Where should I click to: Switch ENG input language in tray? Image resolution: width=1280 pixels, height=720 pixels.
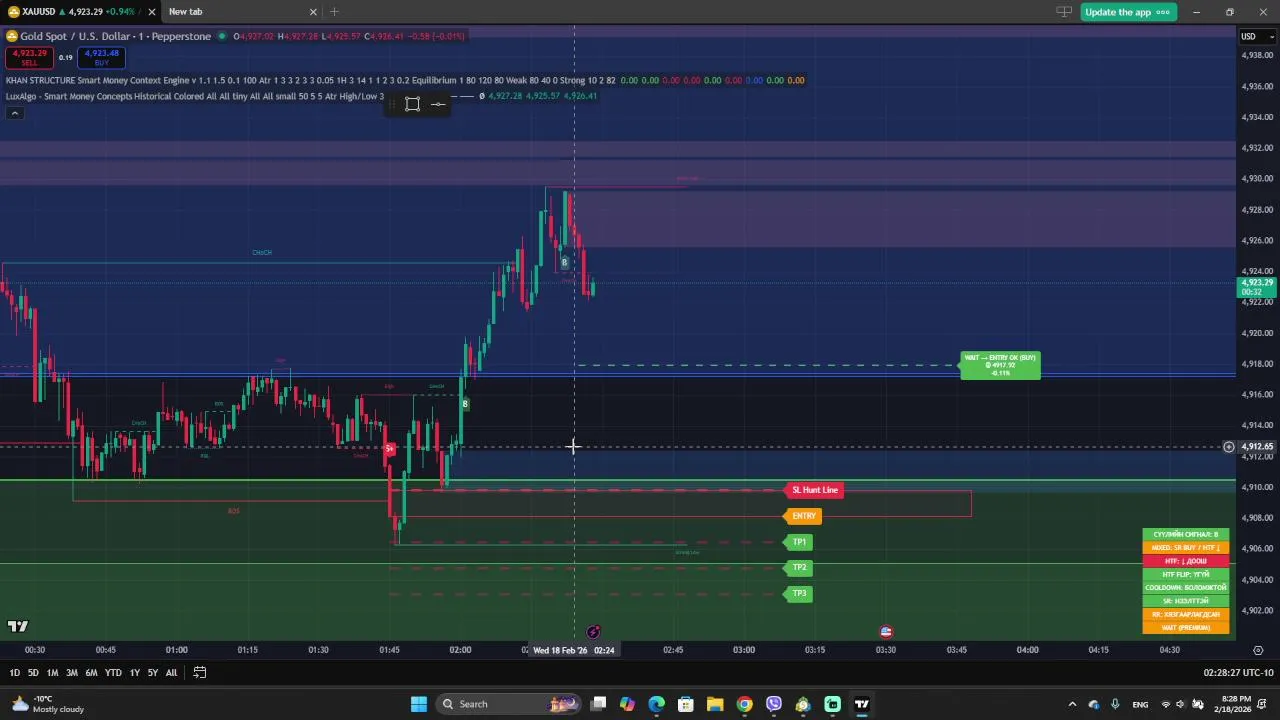[x=1140, y=704]
